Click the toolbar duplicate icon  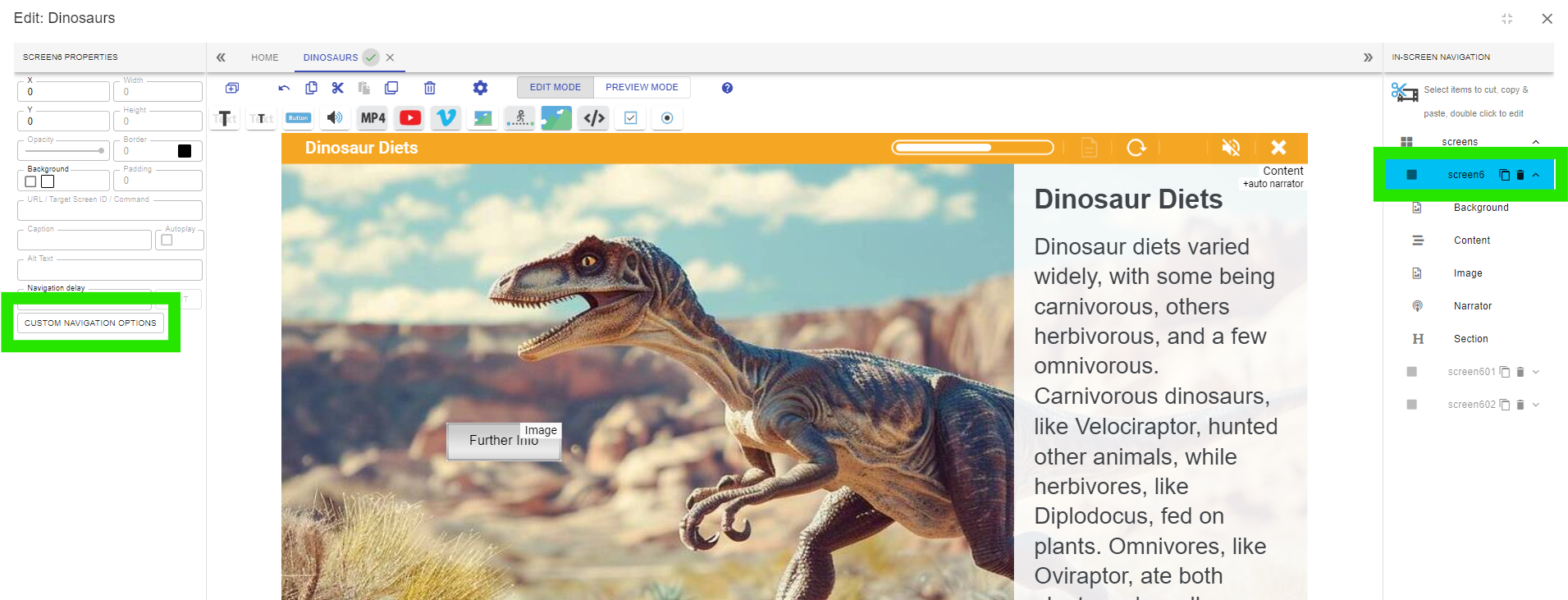pyautogui.click(x=391, y=88)
